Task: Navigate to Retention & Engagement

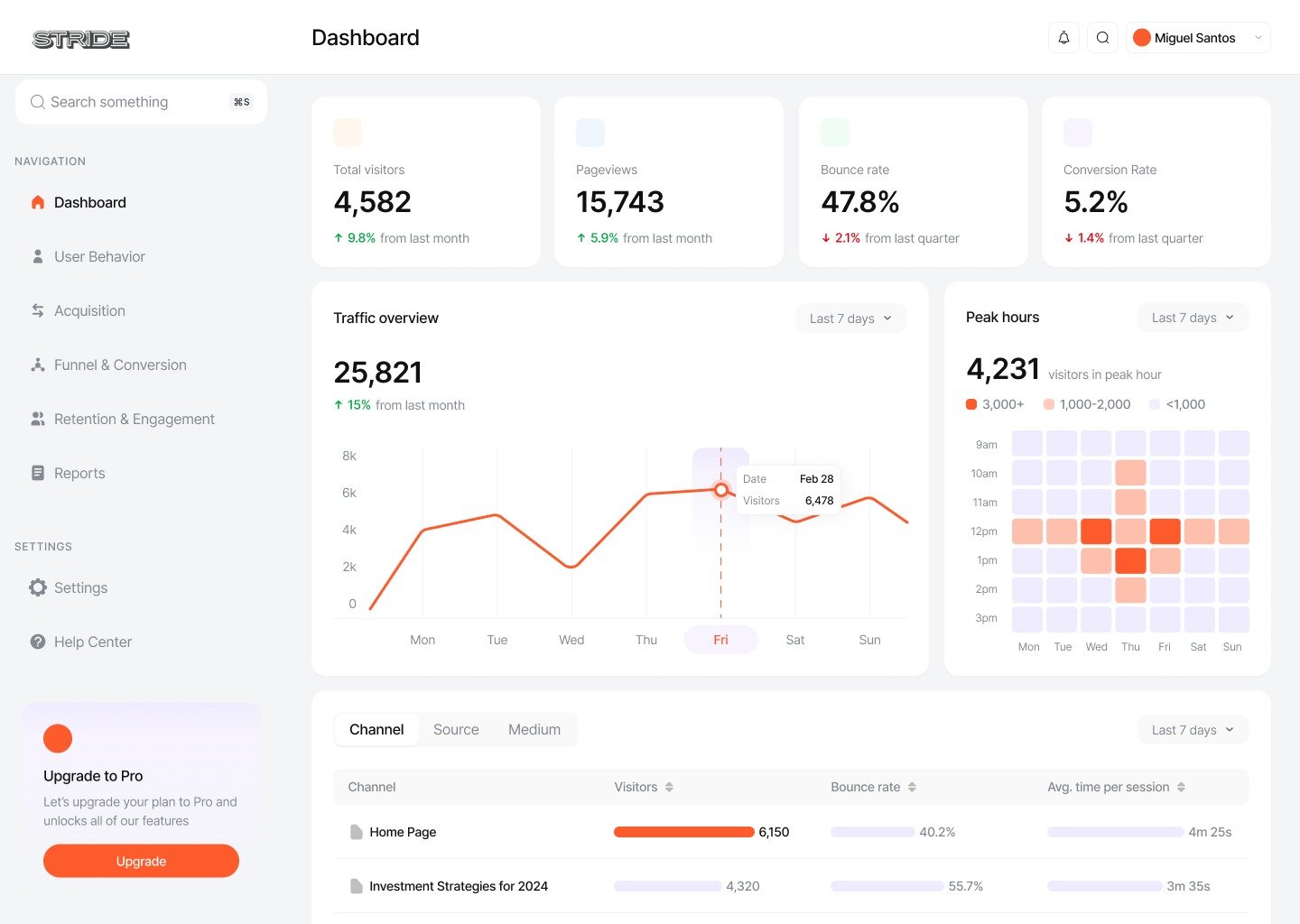Action: pyautogui.click(x=134, y=419)
